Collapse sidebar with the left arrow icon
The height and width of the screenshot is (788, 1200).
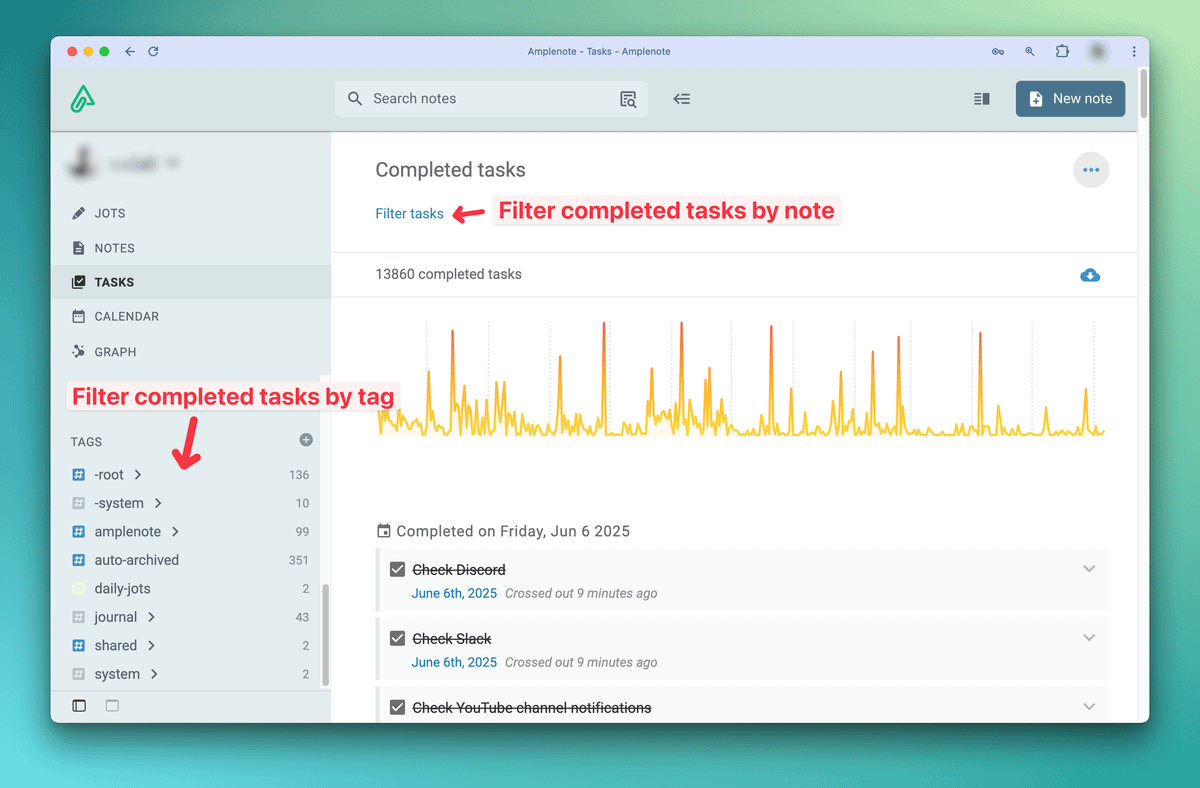[x=682, y=99]
